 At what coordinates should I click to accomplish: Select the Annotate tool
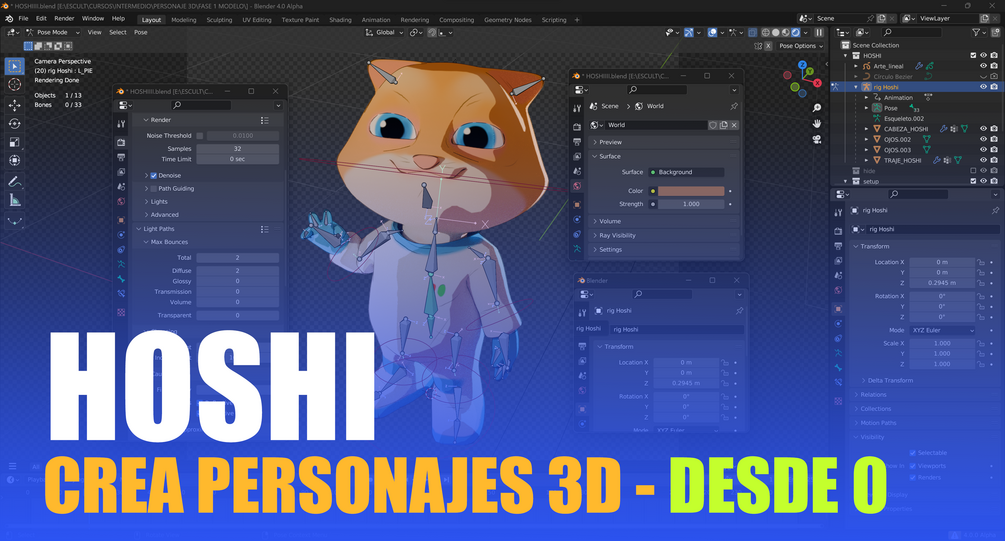pyautogui.click(x=15, y=181)
